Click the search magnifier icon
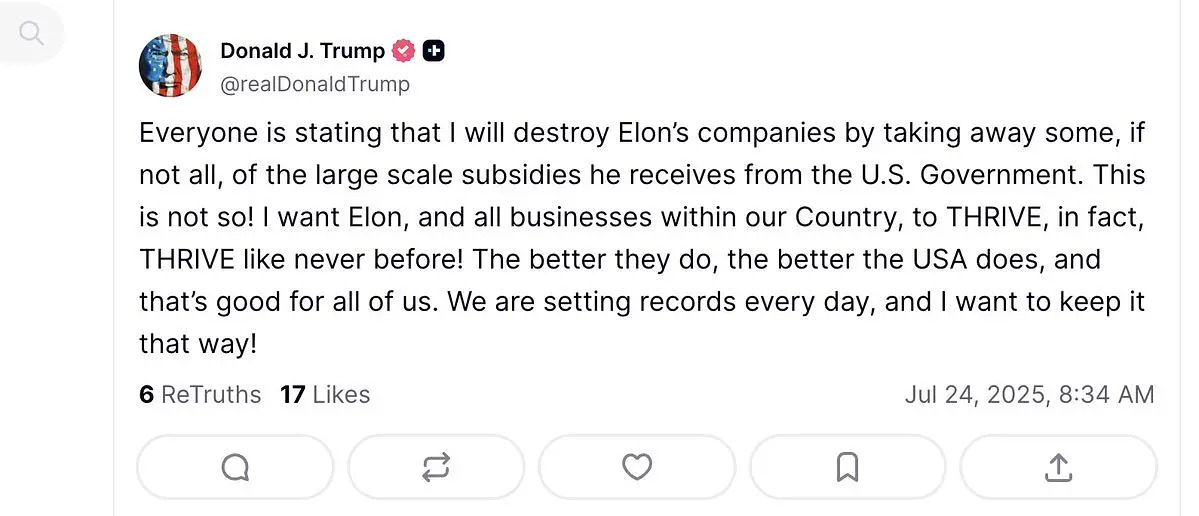 32,34
